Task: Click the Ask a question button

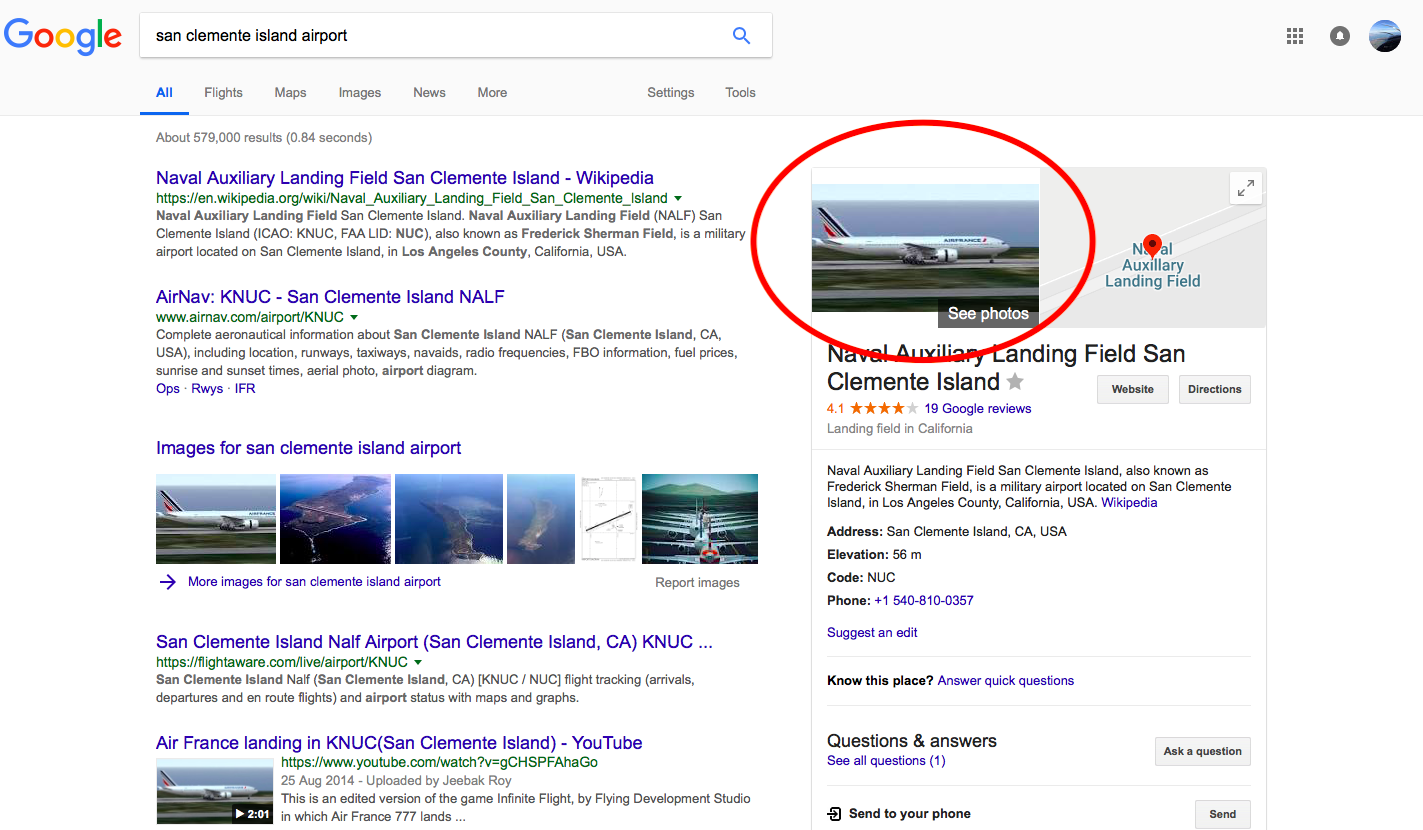Action: (1203, 752)
